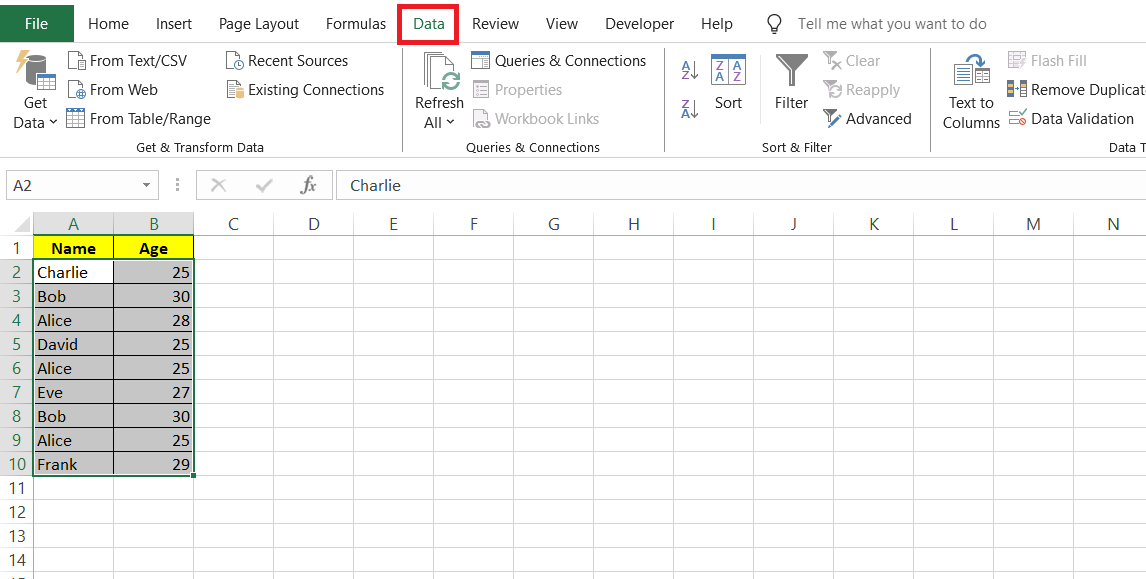
Task: Click the Enter checkmark in formula bar
Action: click(x=264, y=185)
